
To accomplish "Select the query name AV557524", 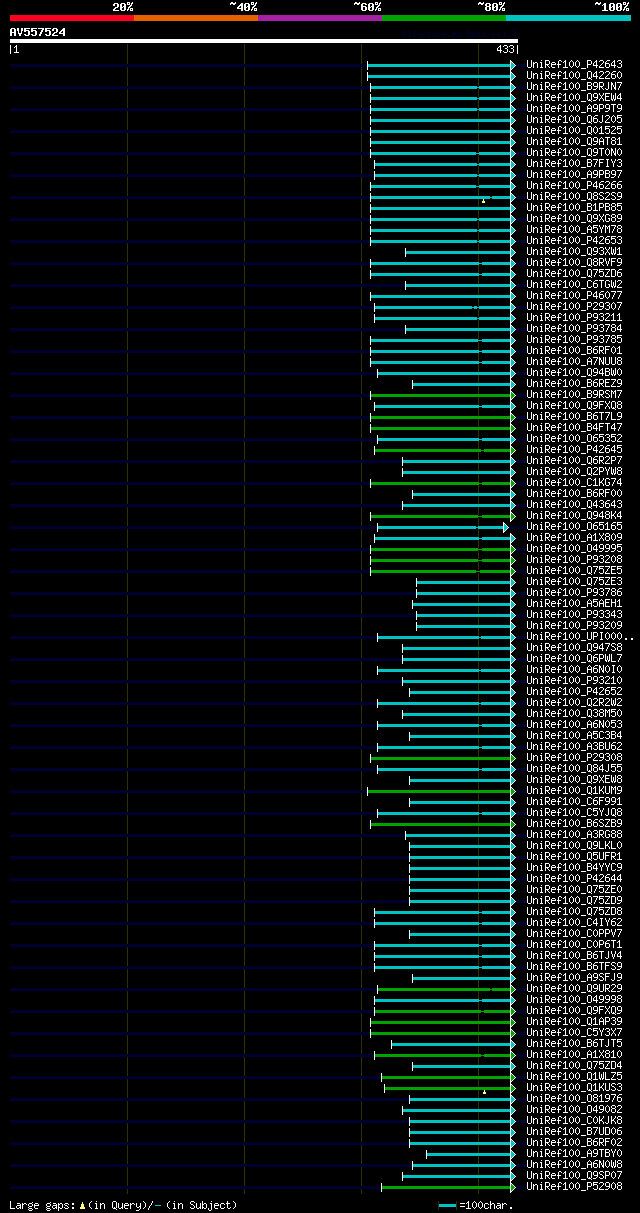I will coord(38,32).
